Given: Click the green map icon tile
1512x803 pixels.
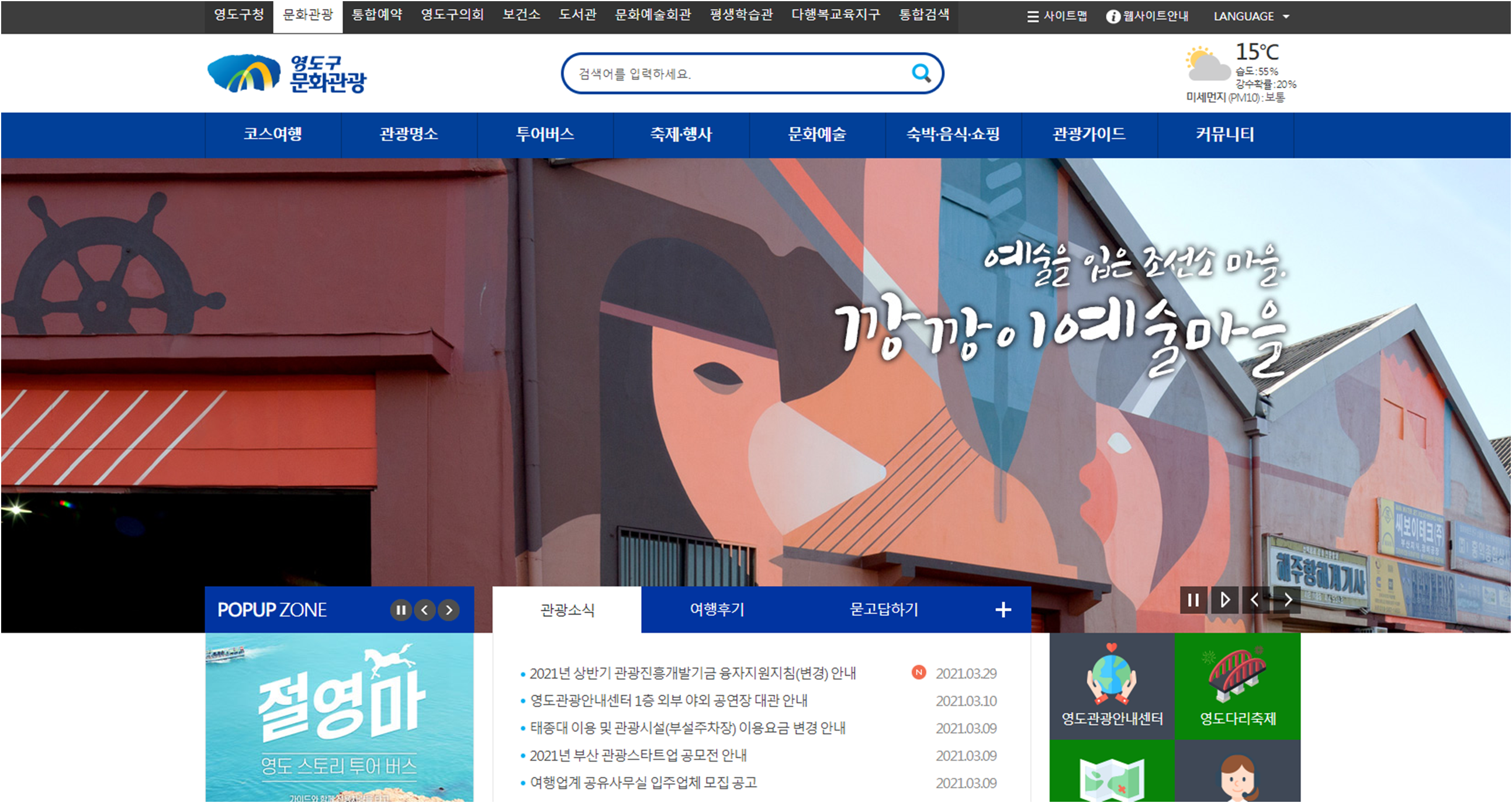Looking at the screenshot, I should [x=1112, y=775].
